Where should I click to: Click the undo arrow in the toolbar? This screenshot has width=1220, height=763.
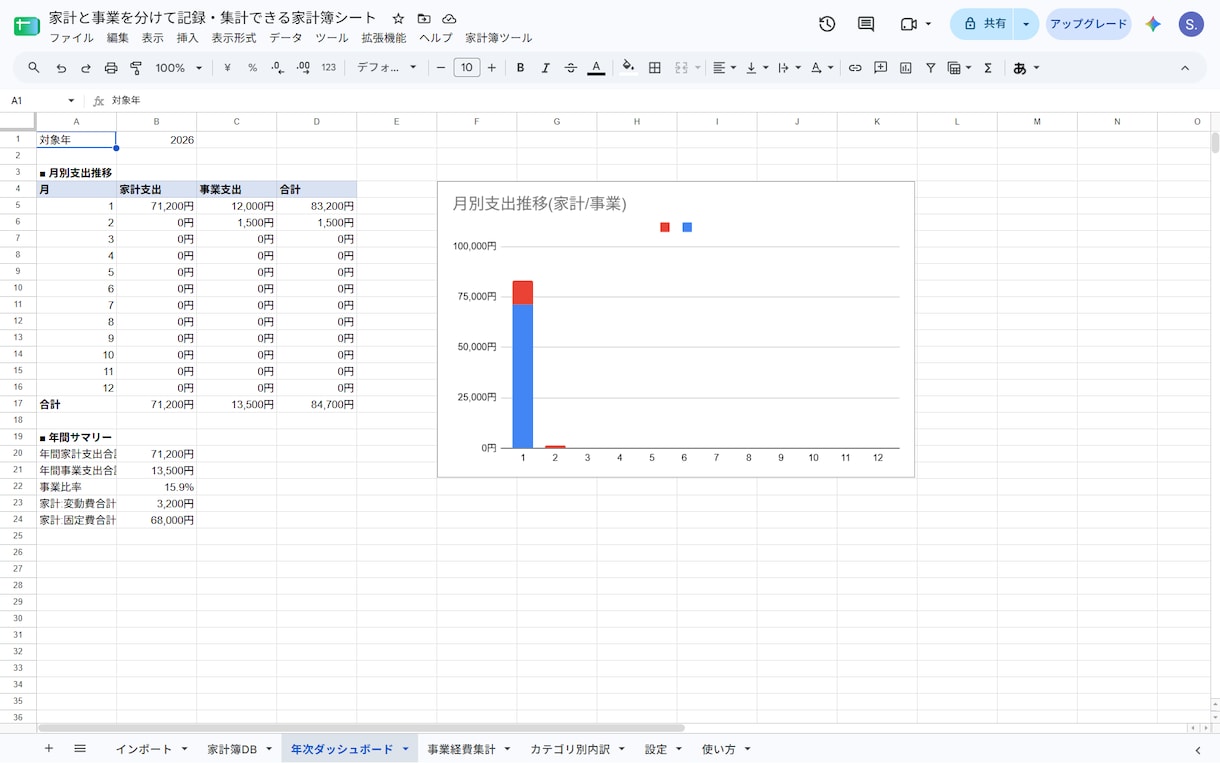click(x=61, y=68)
